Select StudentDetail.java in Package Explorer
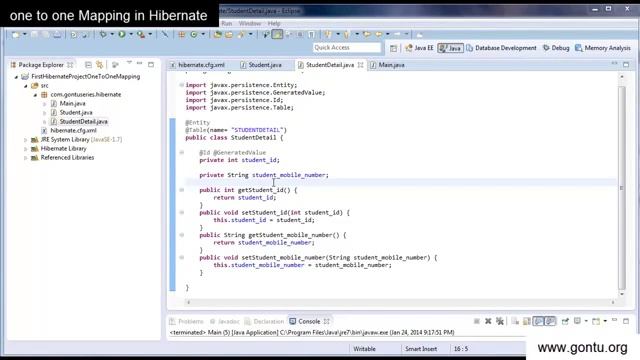Screen dimensions: 640x360 (79, 122)
